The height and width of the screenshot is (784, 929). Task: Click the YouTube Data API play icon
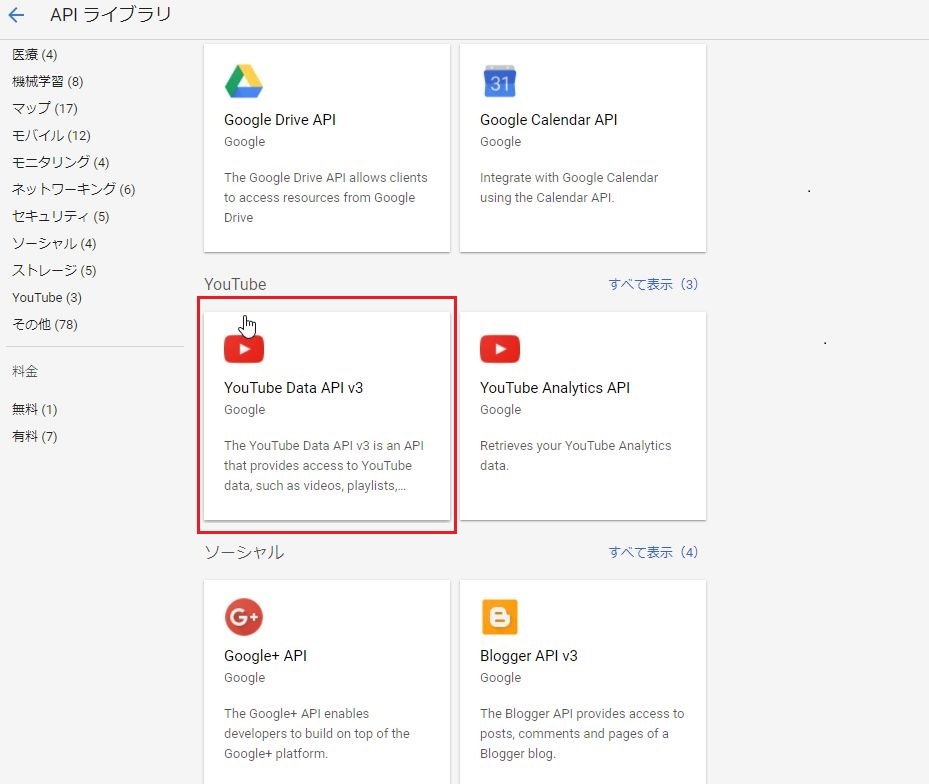[x=244, y=349]
